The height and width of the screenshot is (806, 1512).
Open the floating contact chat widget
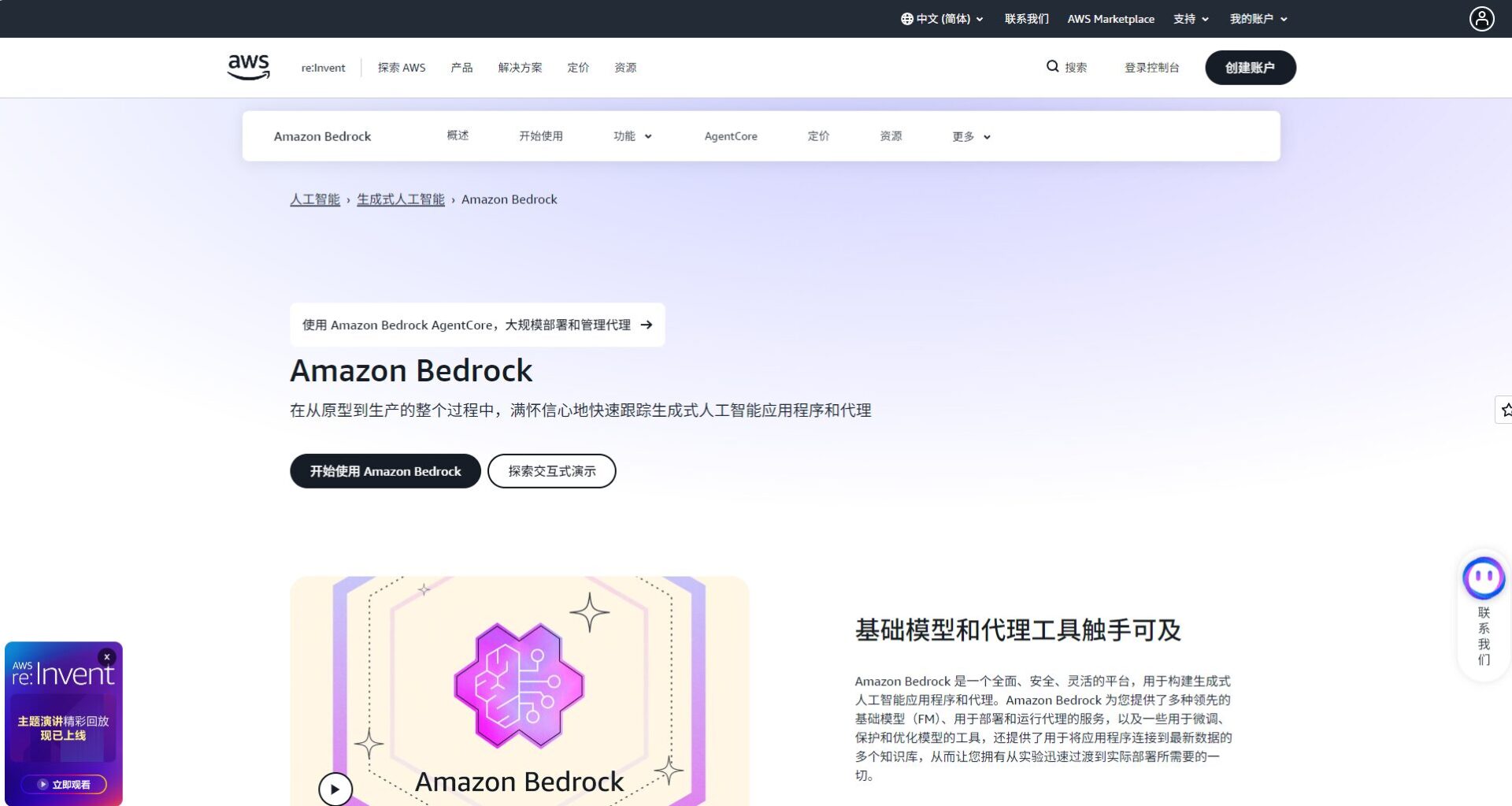tap(1483, 578)
